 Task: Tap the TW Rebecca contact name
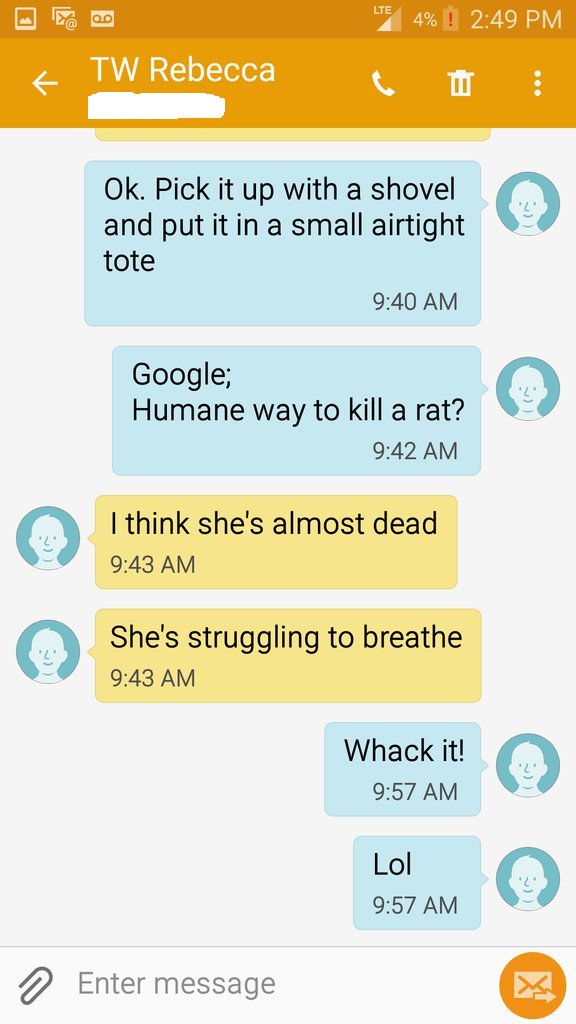point(183,69)
